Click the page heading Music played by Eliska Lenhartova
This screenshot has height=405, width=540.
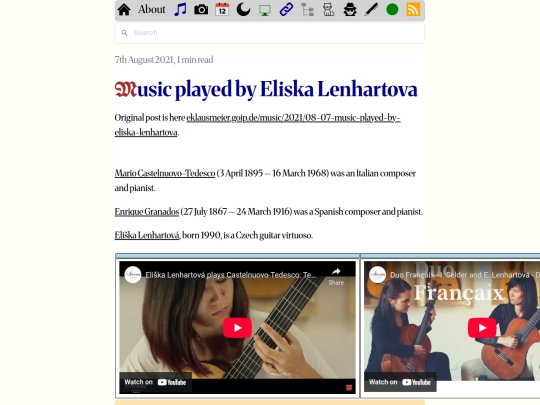(x=266, y=89)
